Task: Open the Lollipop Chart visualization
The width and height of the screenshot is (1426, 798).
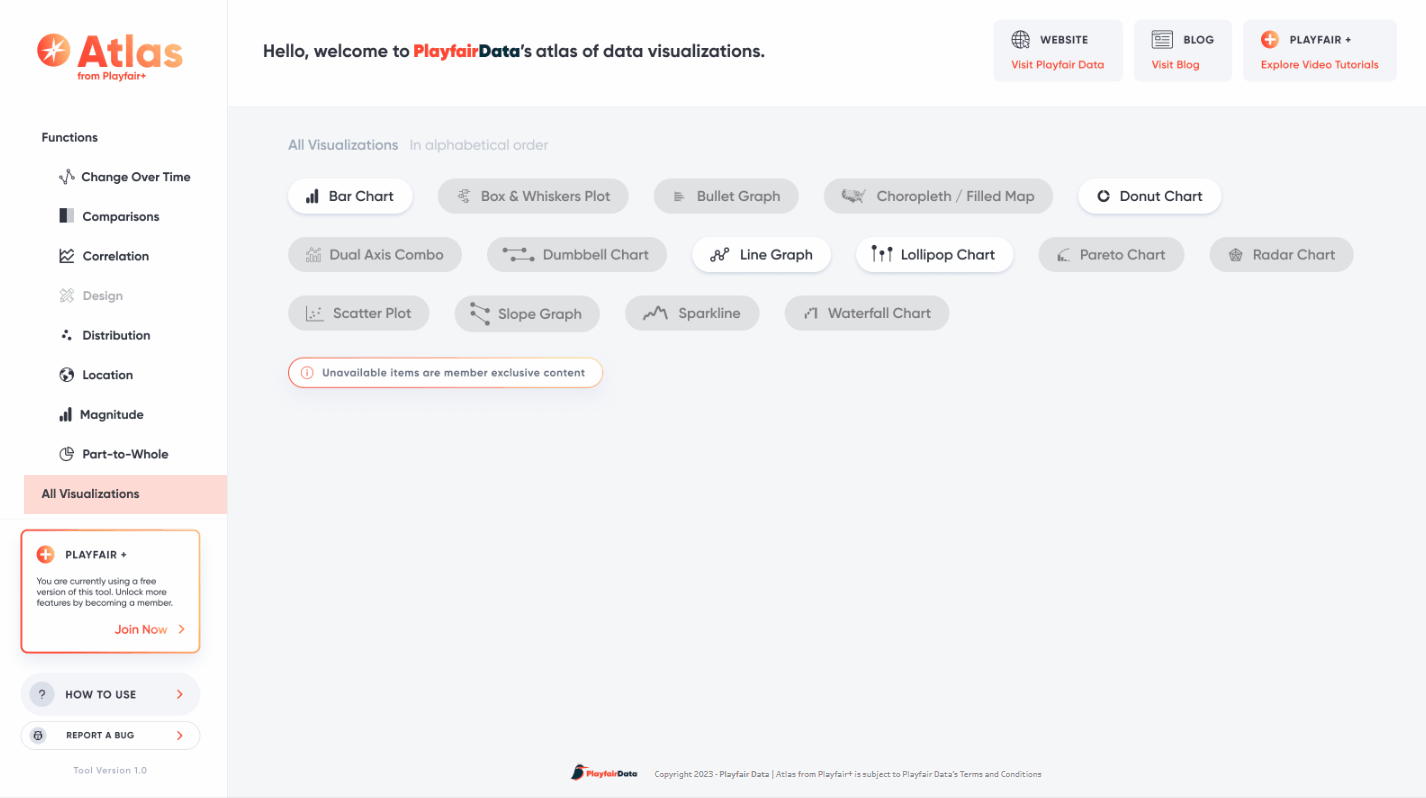Action: [x=934, y=255]
